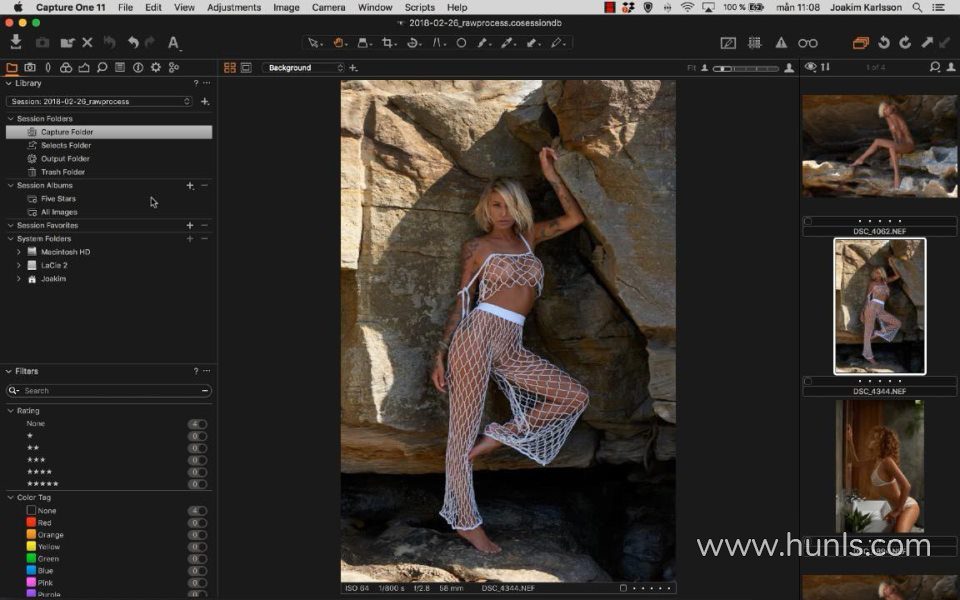Open the Background layer dropdown

(304, 68)
